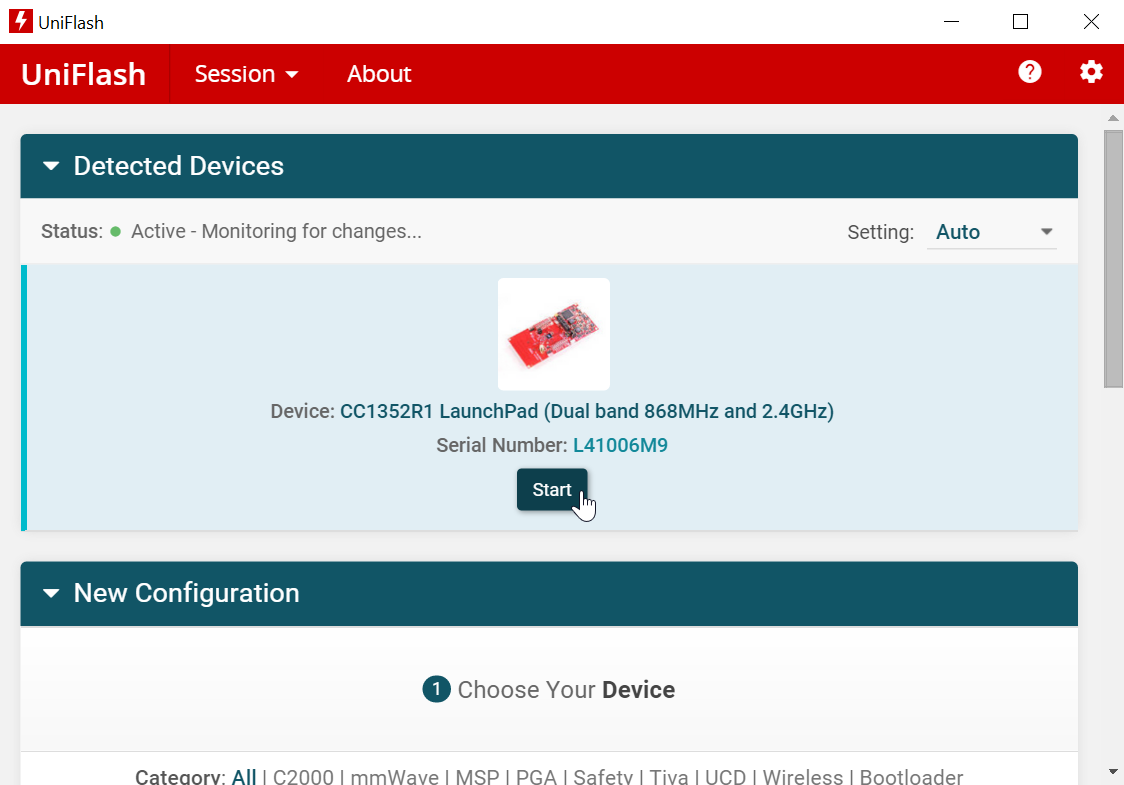Open the Setting Auto dropdown

tap(991, 232)
